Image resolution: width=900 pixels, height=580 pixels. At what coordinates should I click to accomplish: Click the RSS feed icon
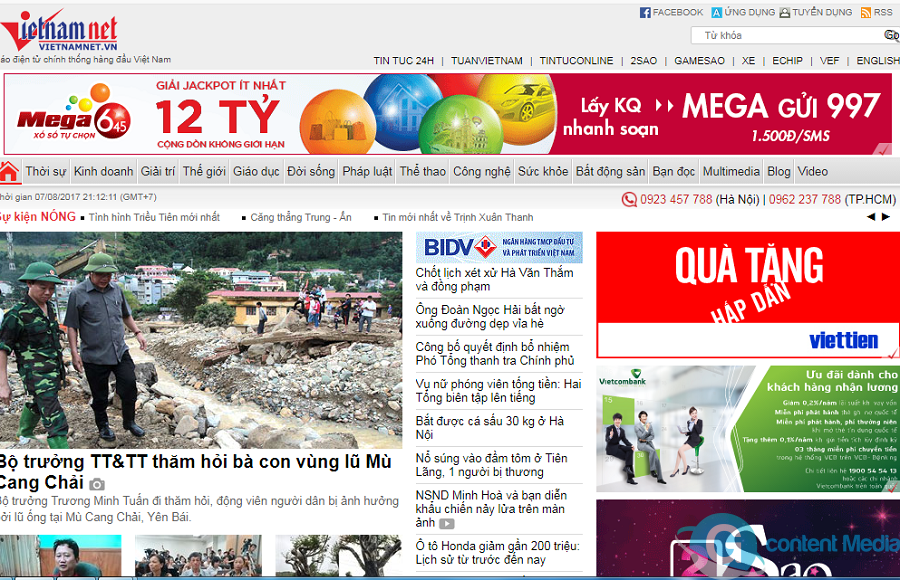click(866, 13)
